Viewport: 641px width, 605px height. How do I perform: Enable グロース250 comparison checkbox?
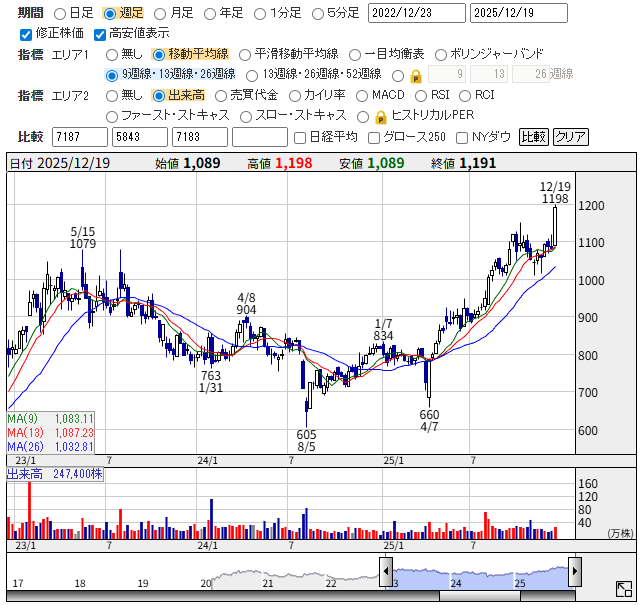coord(374,138)
